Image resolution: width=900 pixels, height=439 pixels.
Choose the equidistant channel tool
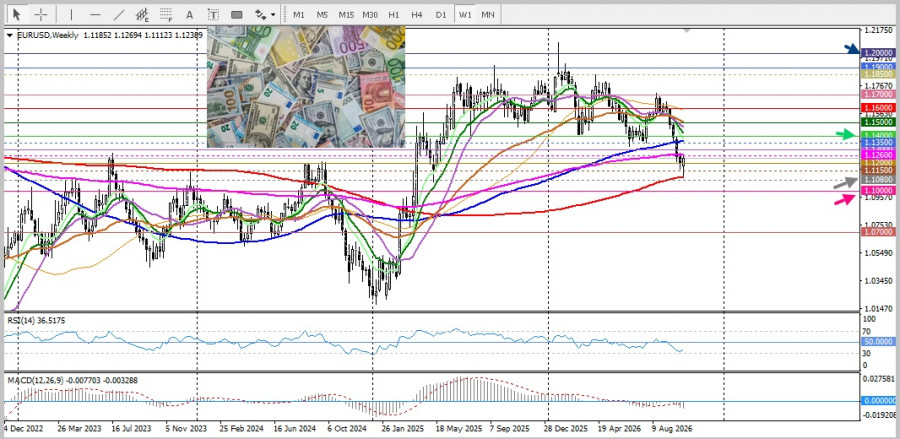point(142,14)
